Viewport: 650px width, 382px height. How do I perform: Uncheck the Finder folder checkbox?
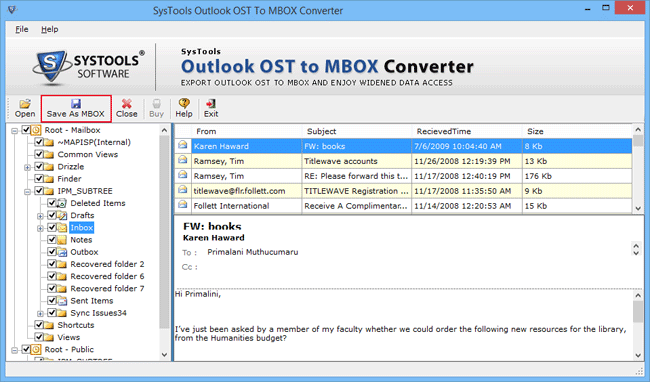click(39, 179)
